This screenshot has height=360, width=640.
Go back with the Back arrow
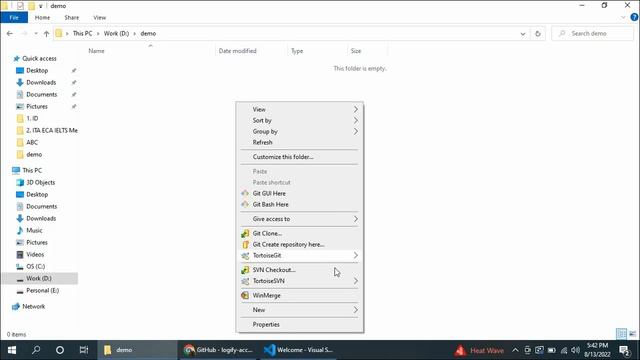pos(10,33)
